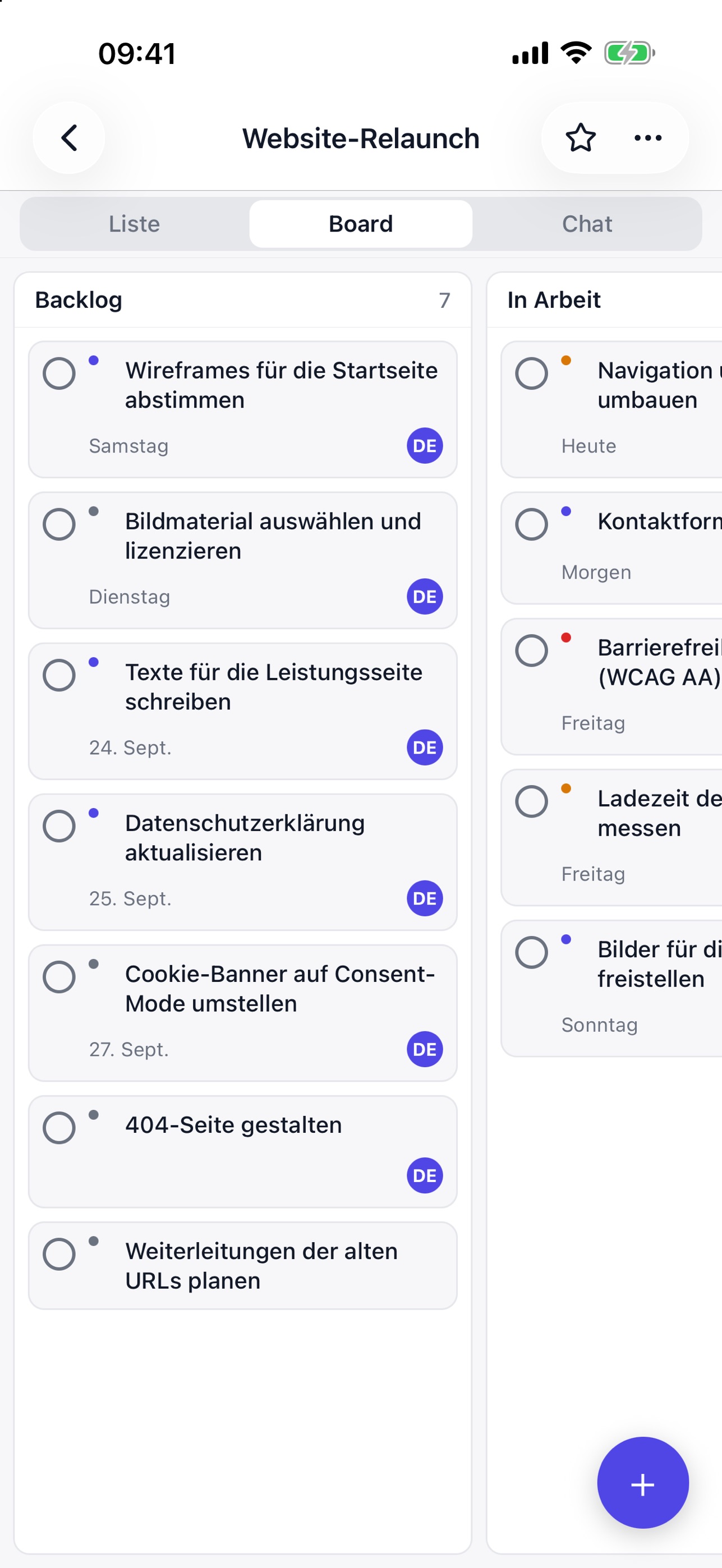Go back using the chevron arrow
The height and width of the screenshot is (1568, 722).
(69, 137)
